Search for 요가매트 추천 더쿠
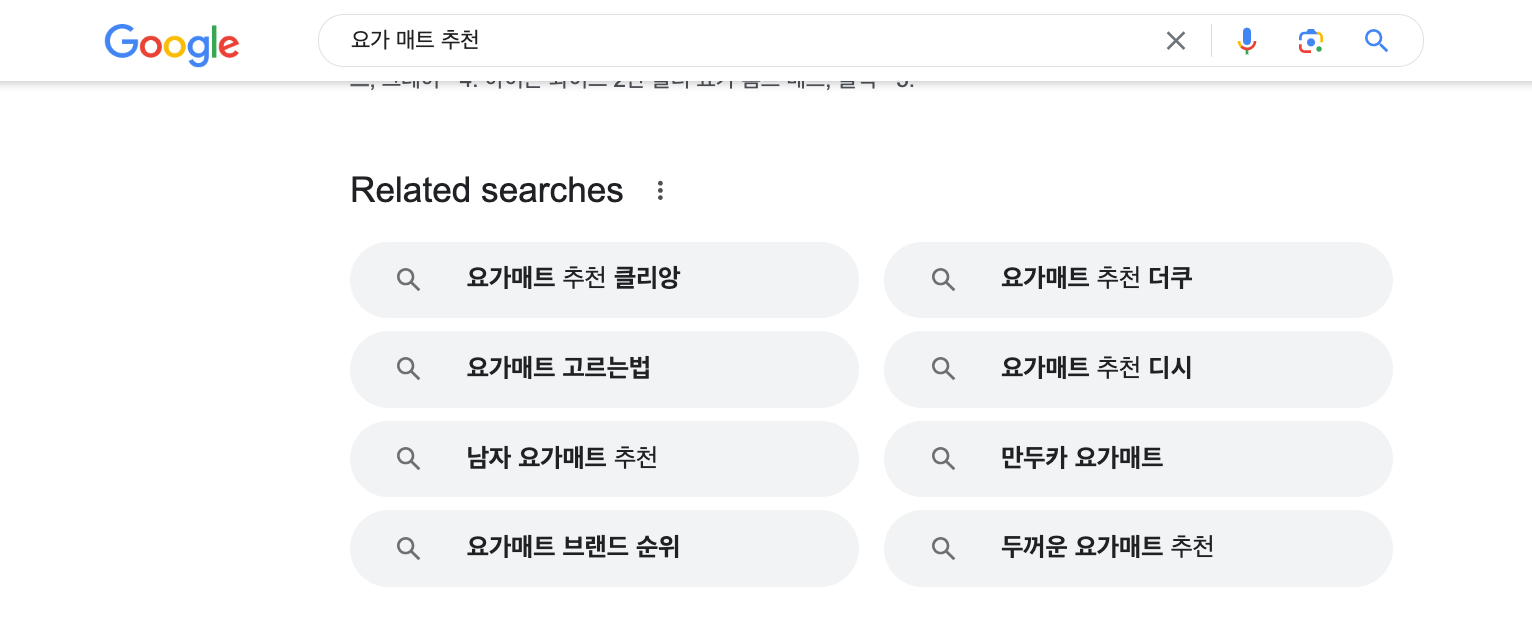The width and height of the screenshot is (1532, 632). pos(1095,279)
